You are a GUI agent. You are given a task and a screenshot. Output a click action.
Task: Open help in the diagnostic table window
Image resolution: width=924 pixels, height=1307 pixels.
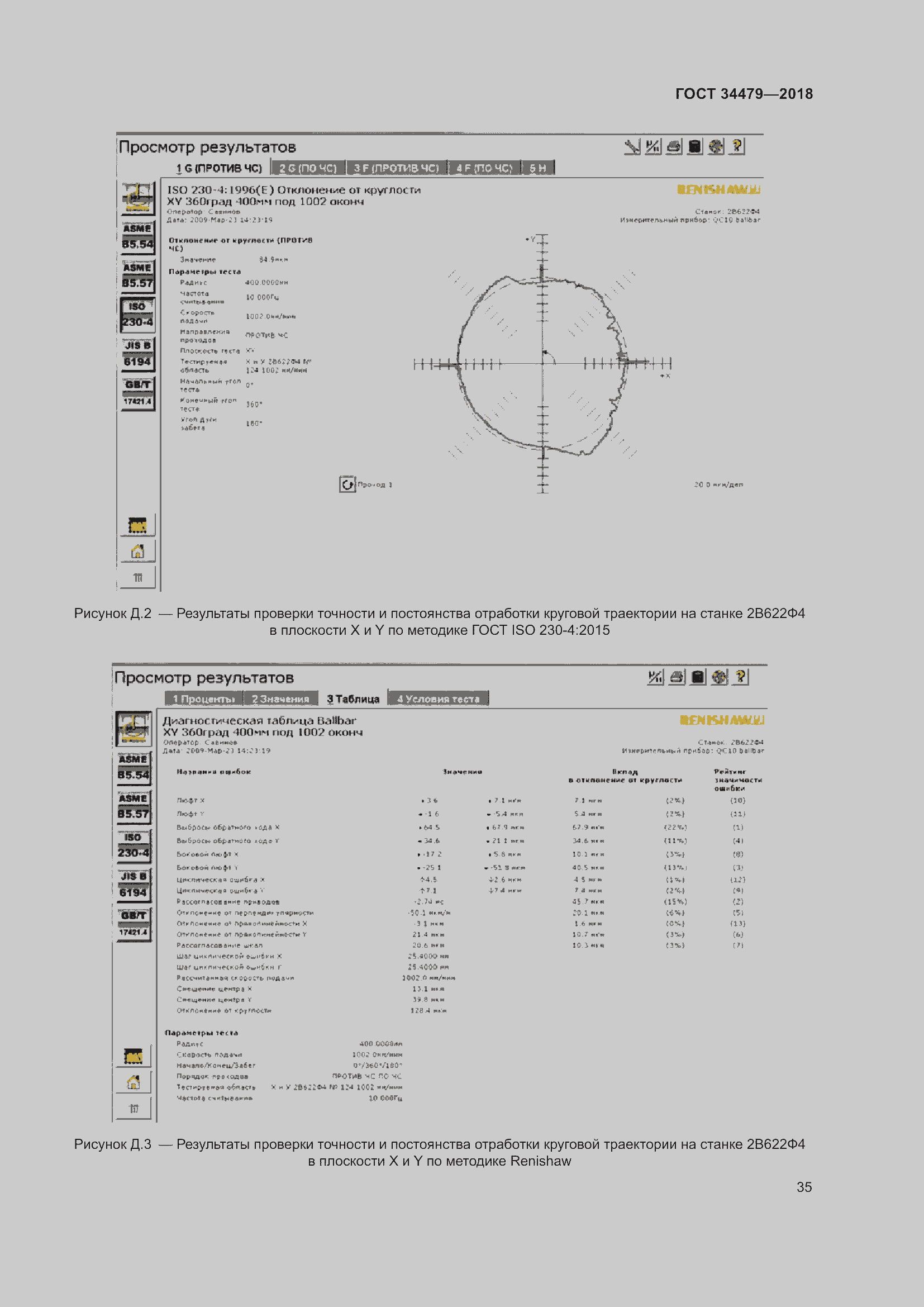(x=740, y=677)
